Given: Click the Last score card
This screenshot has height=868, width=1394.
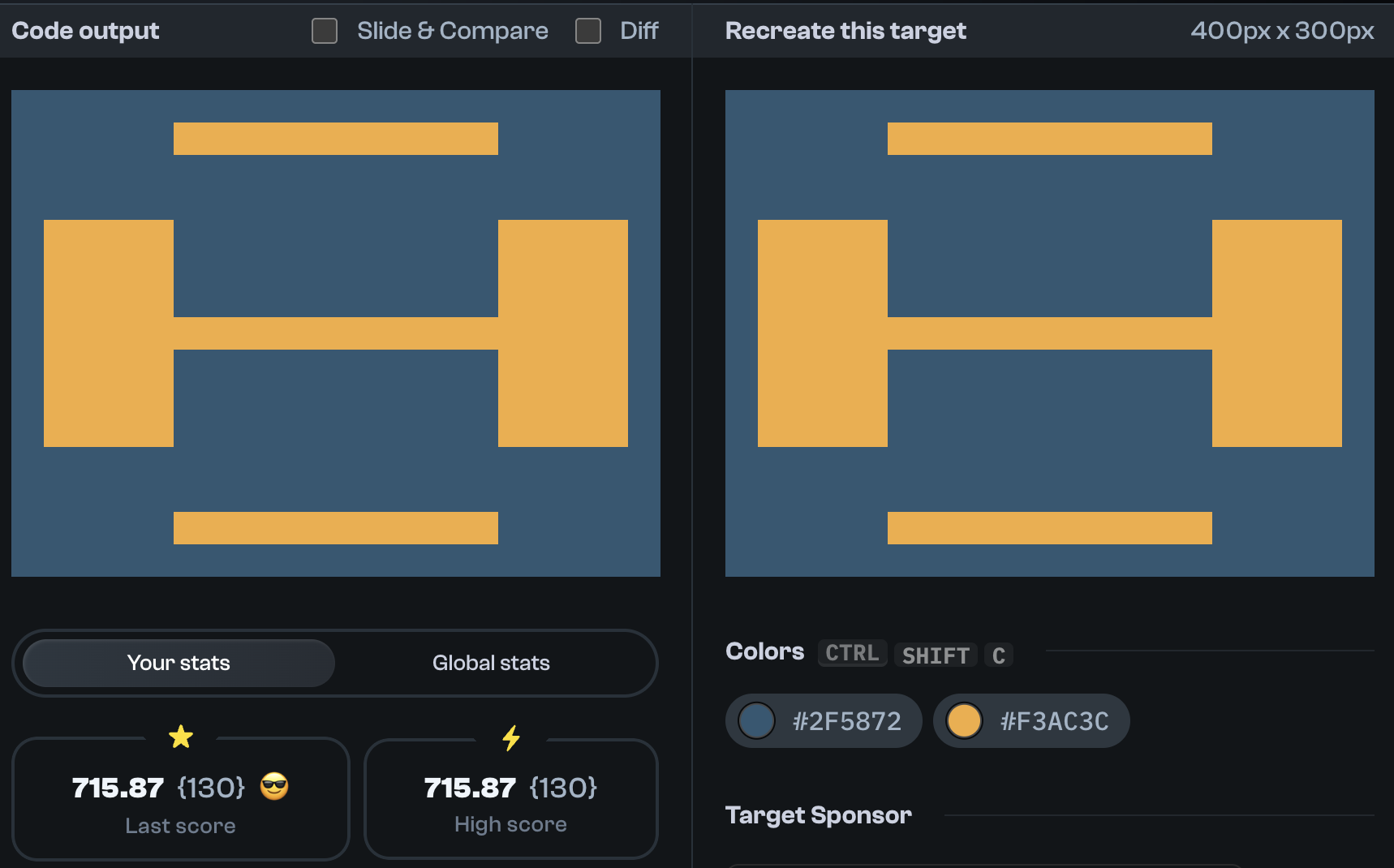Looking at the screenshot, I should click(x=181, y=799).
